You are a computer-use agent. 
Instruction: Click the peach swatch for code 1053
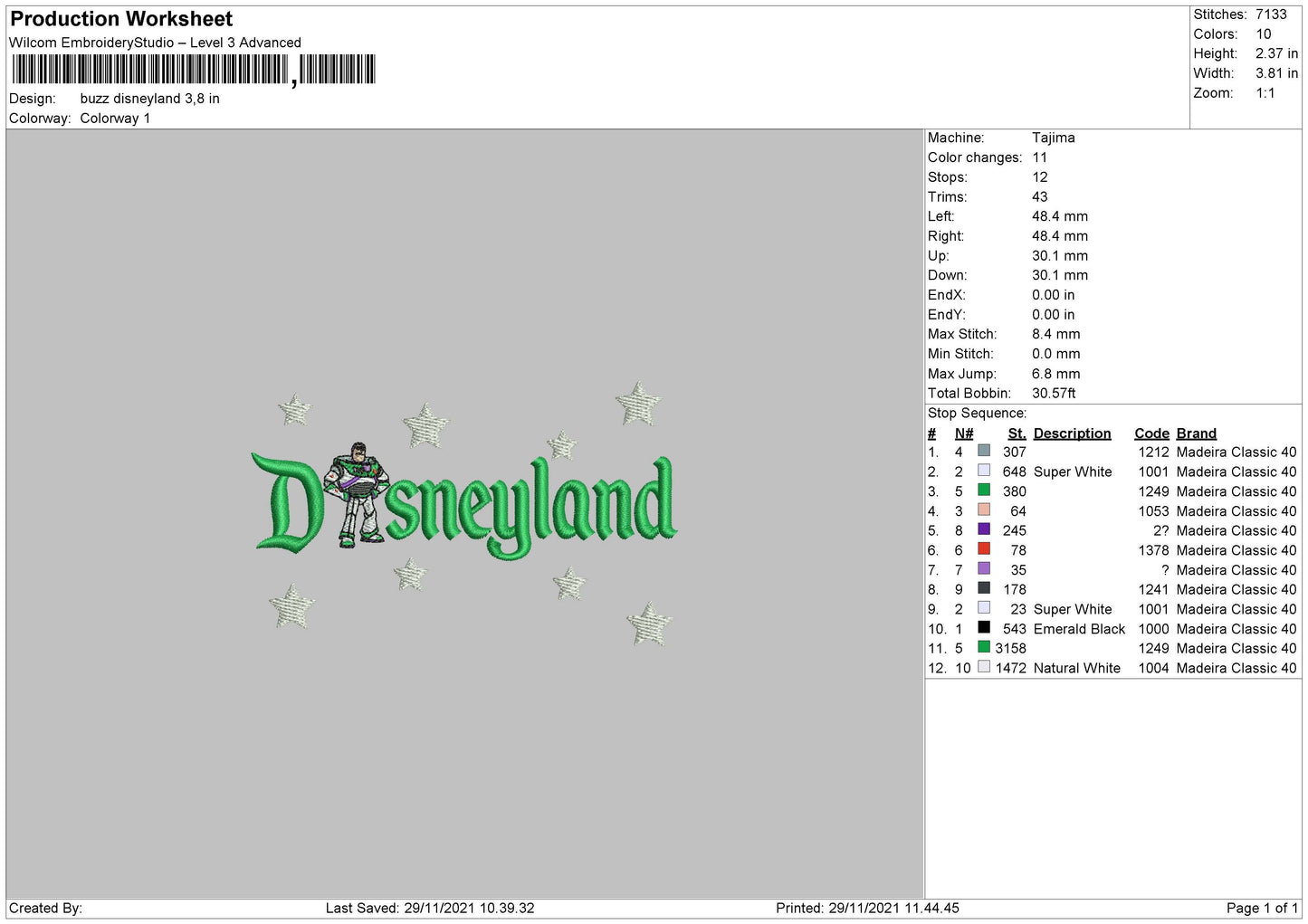point(984,510)
